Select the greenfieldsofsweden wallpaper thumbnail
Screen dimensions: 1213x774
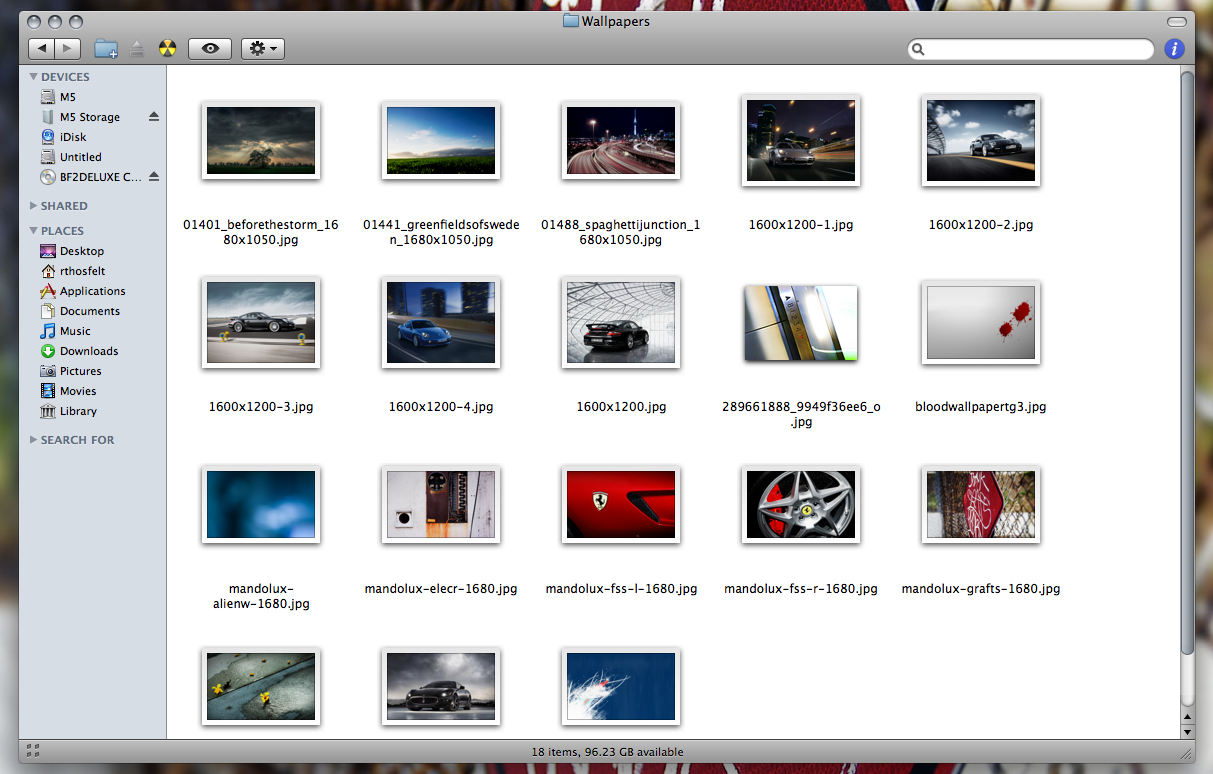coord(441,140)
